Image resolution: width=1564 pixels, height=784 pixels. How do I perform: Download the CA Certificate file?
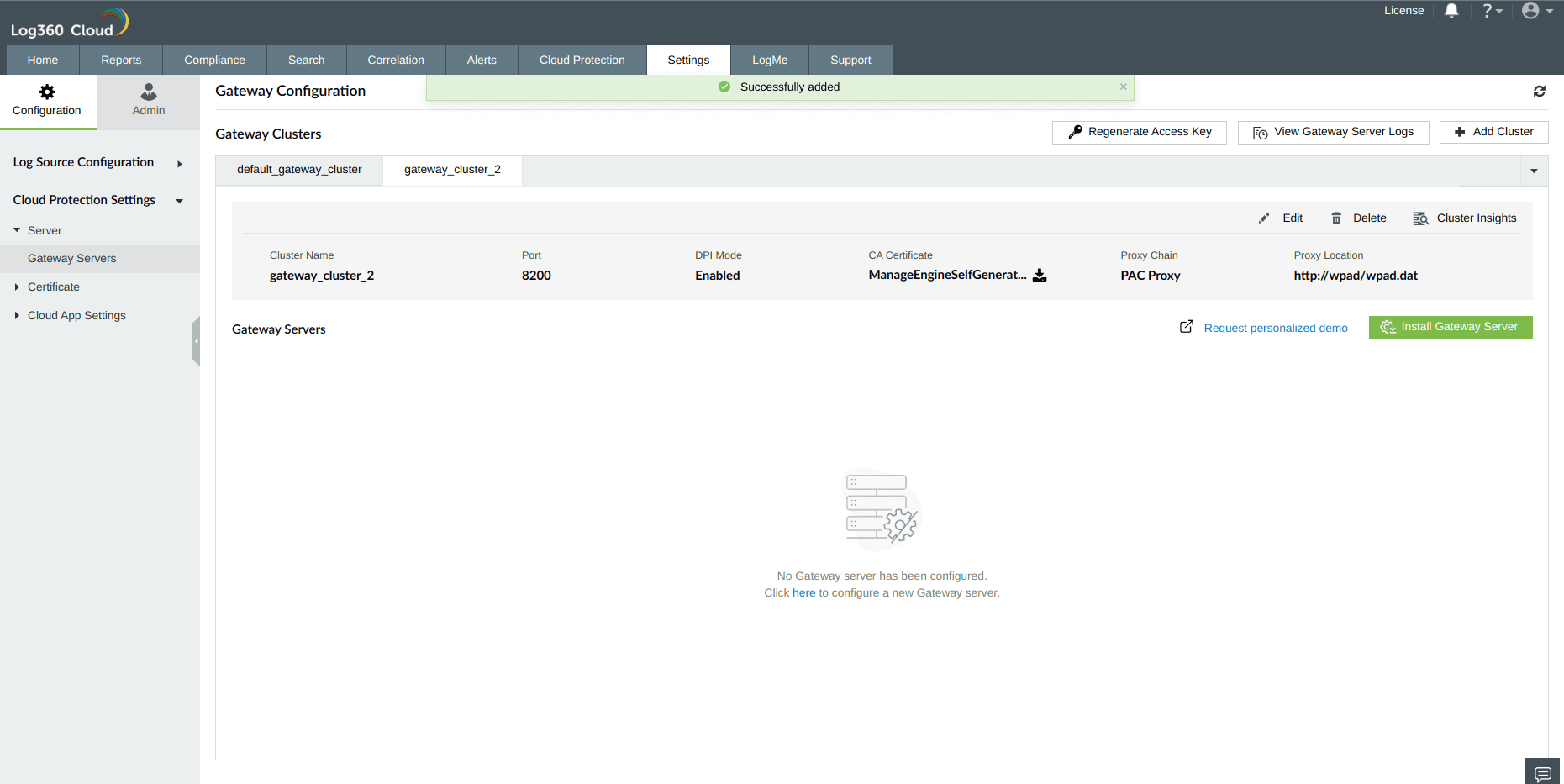point(1040,276)
